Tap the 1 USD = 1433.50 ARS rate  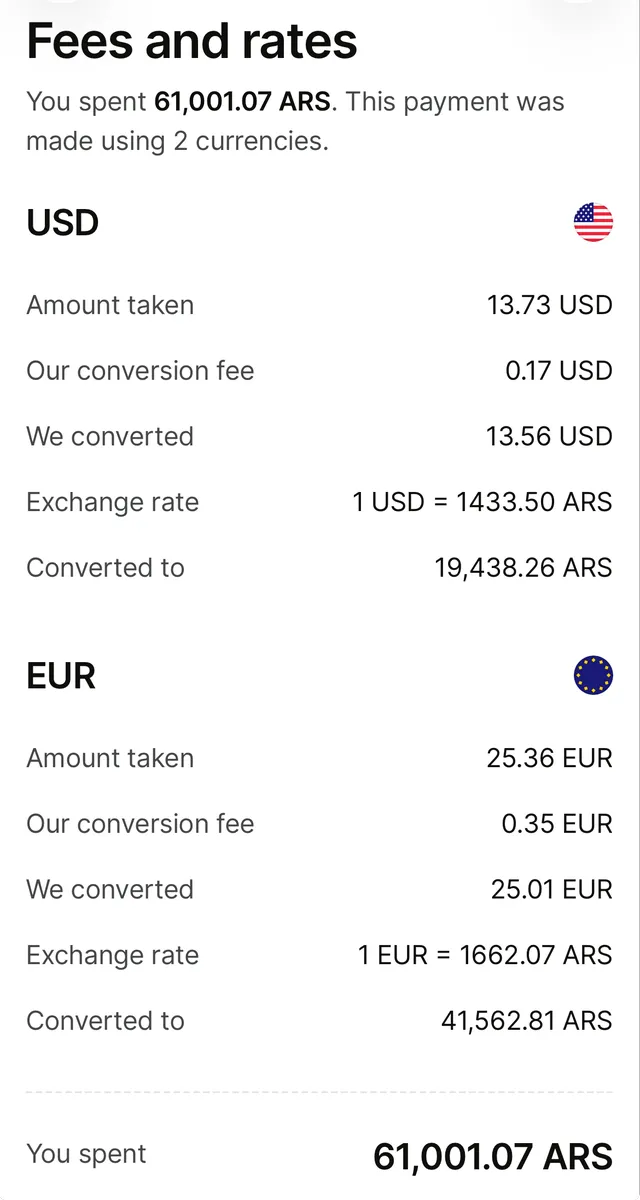click(482, 502)
